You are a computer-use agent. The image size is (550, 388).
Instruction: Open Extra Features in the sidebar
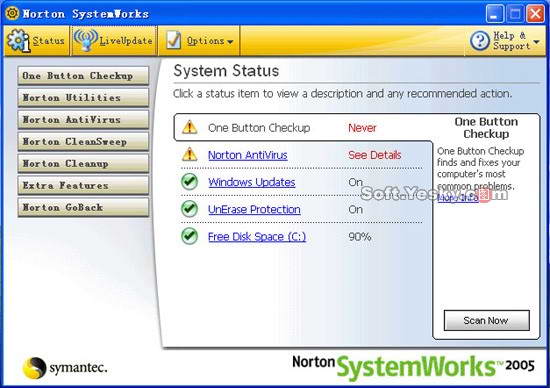click(x=83, y=185)
